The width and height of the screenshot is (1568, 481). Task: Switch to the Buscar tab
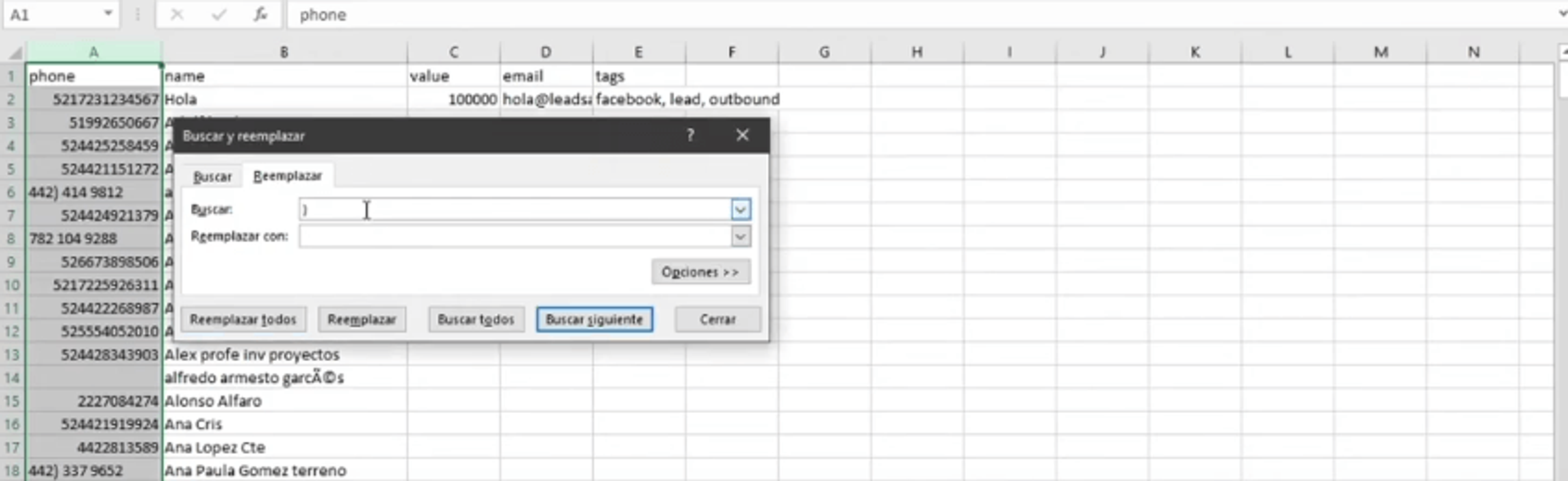(212, 177)
